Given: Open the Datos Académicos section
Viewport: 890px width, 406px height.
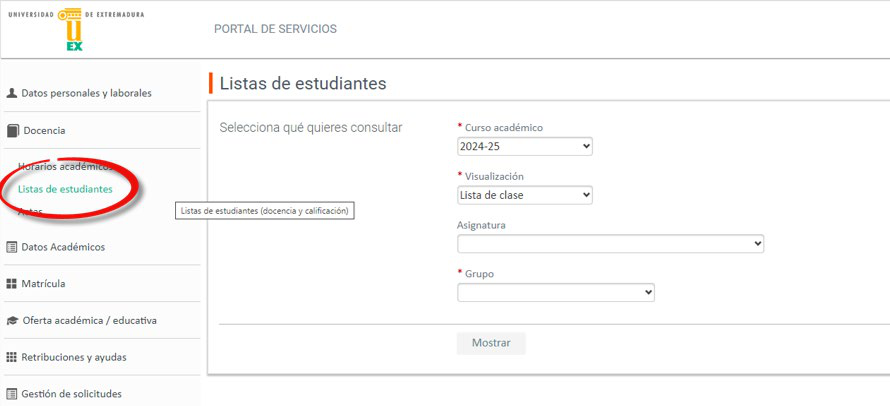Looking at the screenshot, I should point(63,247).
